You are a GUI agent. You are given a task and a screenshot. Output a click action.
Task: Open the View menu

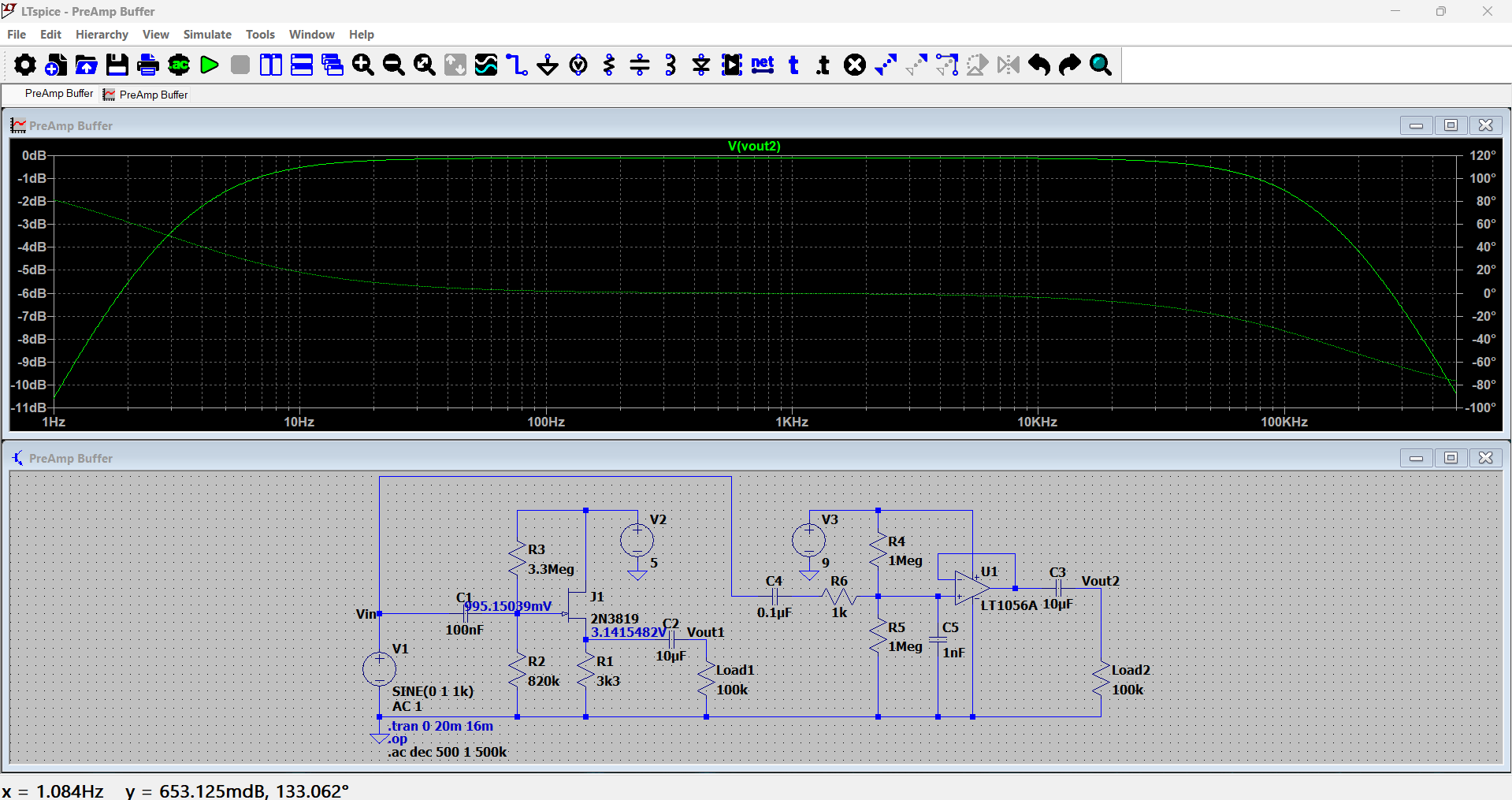click(x=155, y=35)
